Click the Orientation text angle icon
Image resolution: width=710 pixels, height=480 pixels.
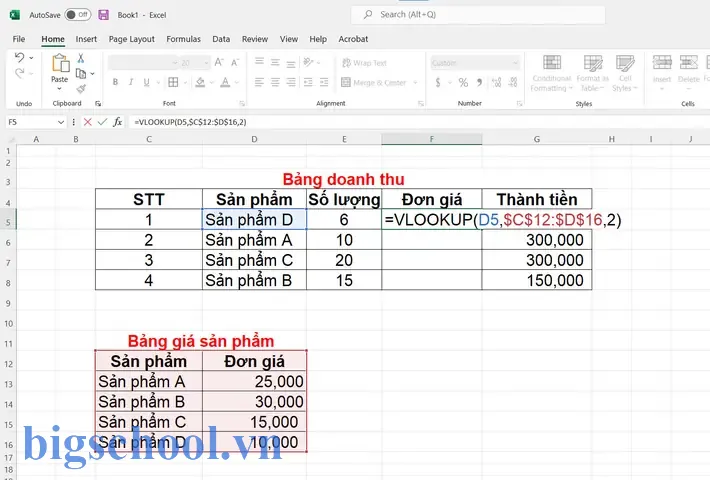[x=308, y=62]
